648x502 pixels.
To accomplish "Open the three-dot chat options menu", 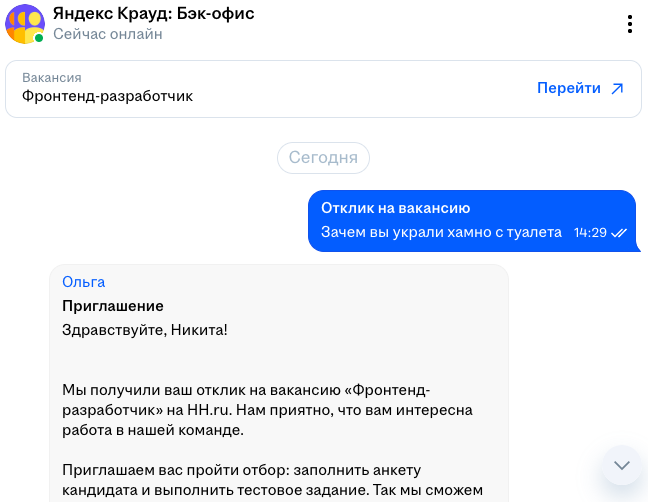I will pos(629,24).
